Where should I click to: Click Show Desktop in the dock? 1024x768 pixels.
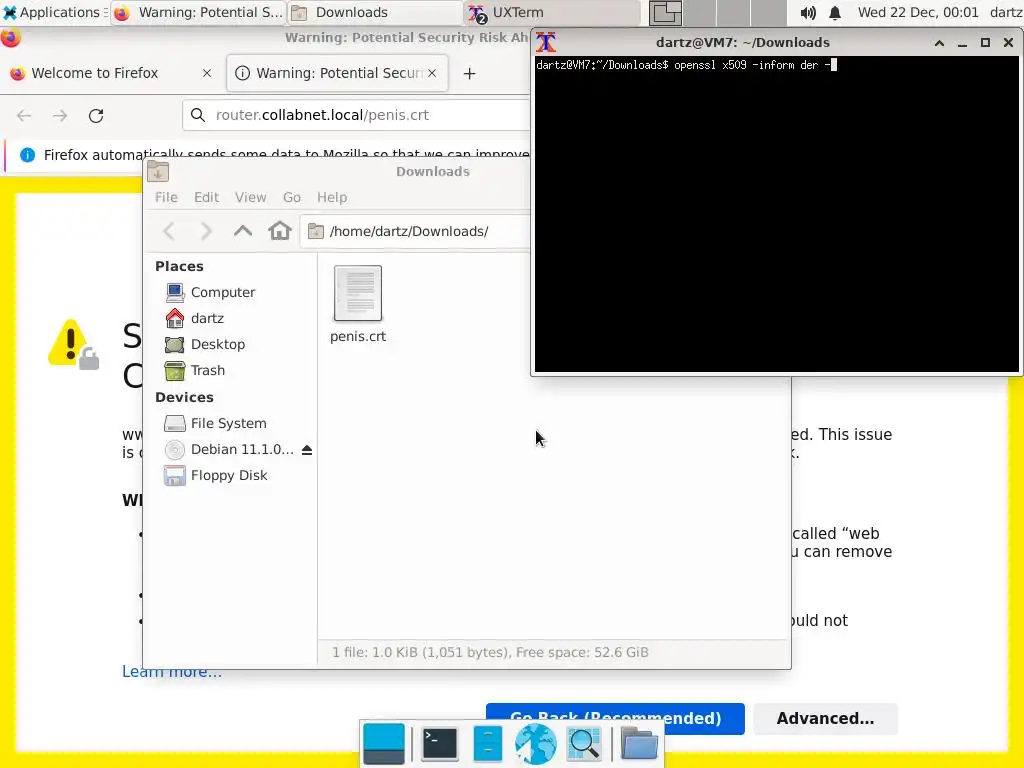pos(383,744)
